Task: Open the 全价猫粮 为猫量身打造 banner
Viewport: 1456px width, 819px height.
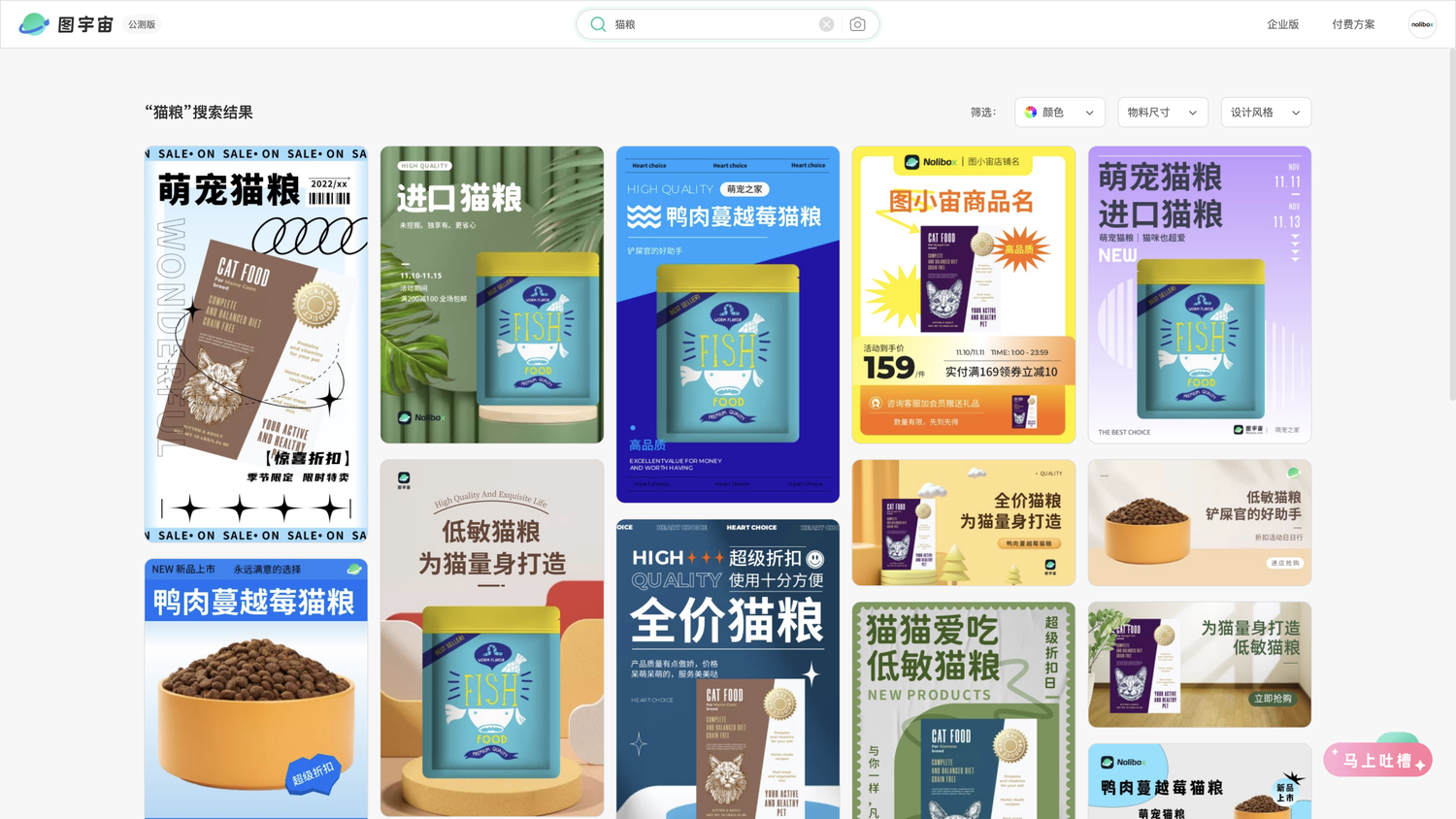Action: [964, 523]
